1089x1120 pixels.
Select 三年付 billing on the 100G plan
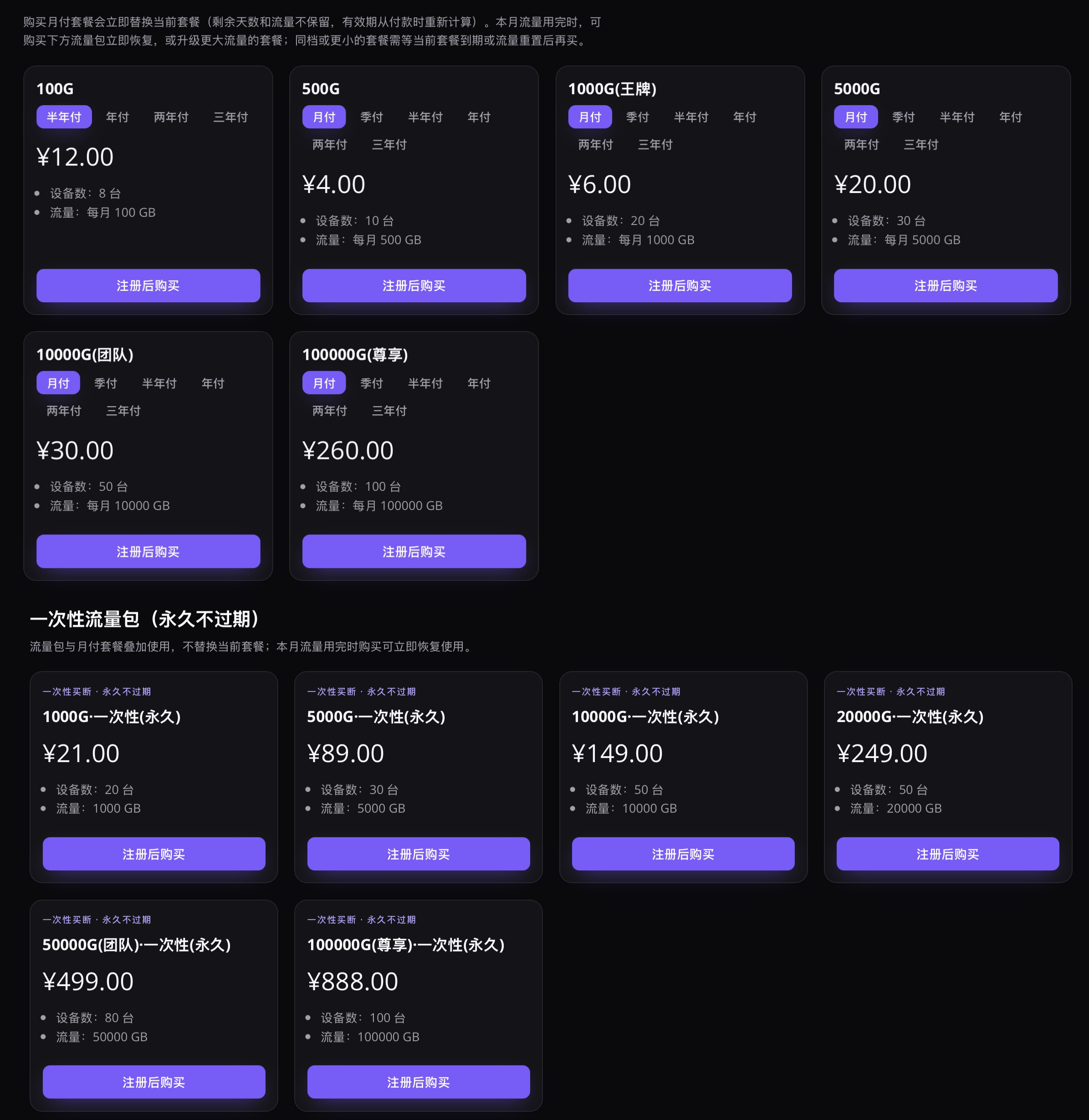(x=230, y=117)
